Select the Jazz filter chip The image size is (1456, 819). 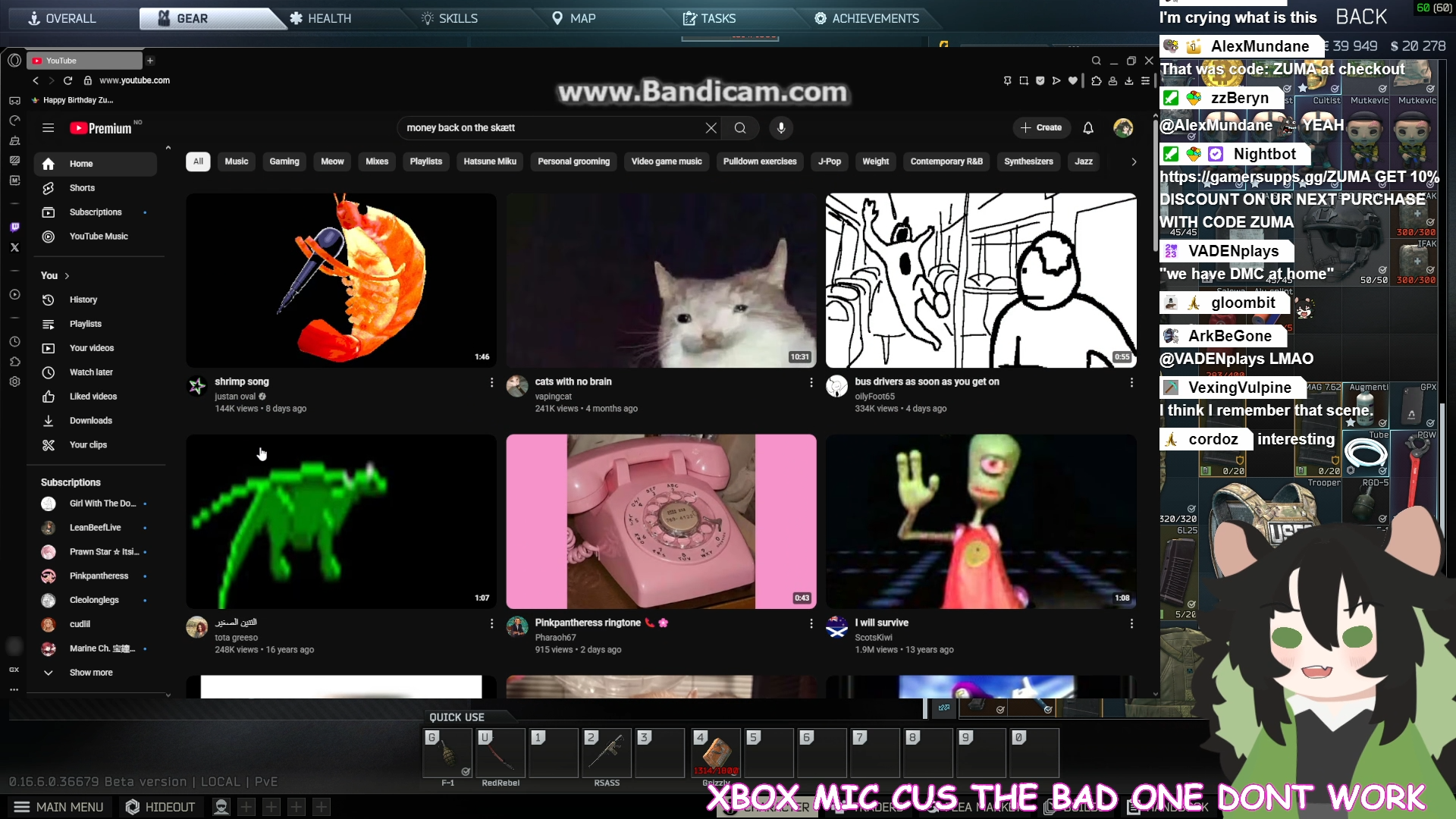[x=1083, y=162]
